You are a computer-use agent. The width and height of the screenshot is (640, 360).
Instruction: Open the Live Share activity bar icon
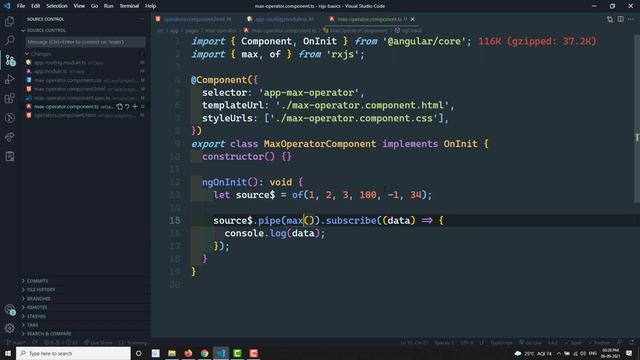coord(9,137)
